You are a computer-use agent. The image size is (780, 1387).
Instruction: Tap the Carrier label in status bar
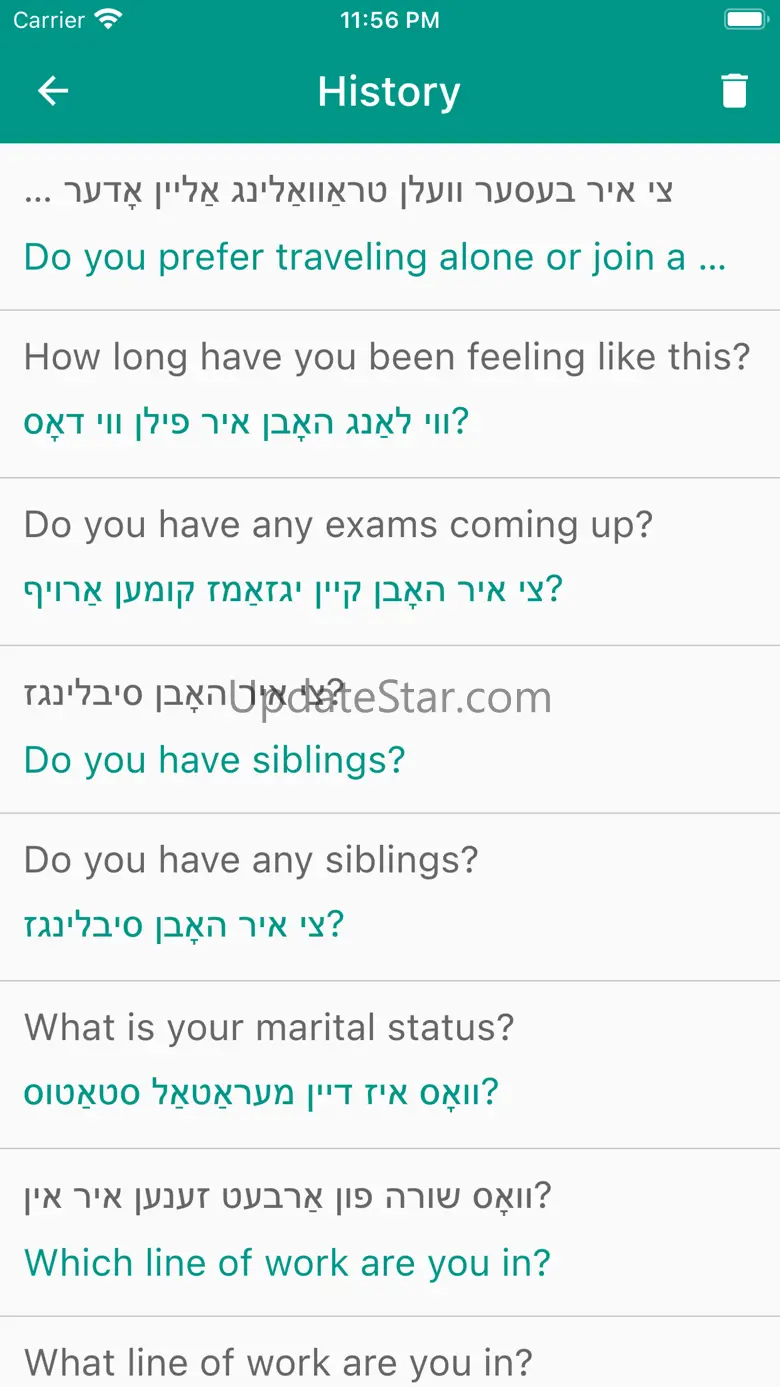[x=48, y=20]
